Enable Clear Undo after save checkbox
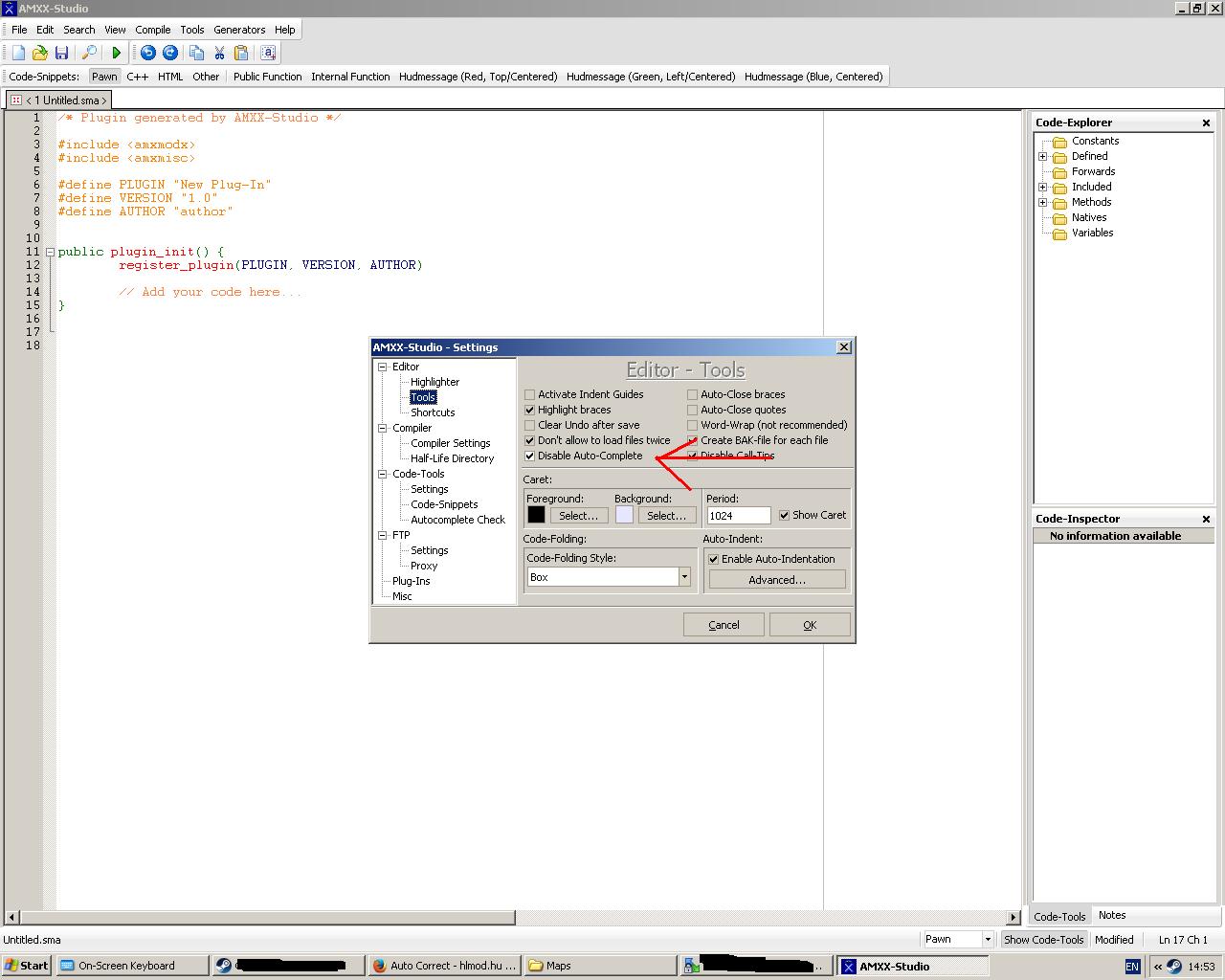Image resolution: width=1225 pixels, height=980 pixels. (x=529, y=425)
